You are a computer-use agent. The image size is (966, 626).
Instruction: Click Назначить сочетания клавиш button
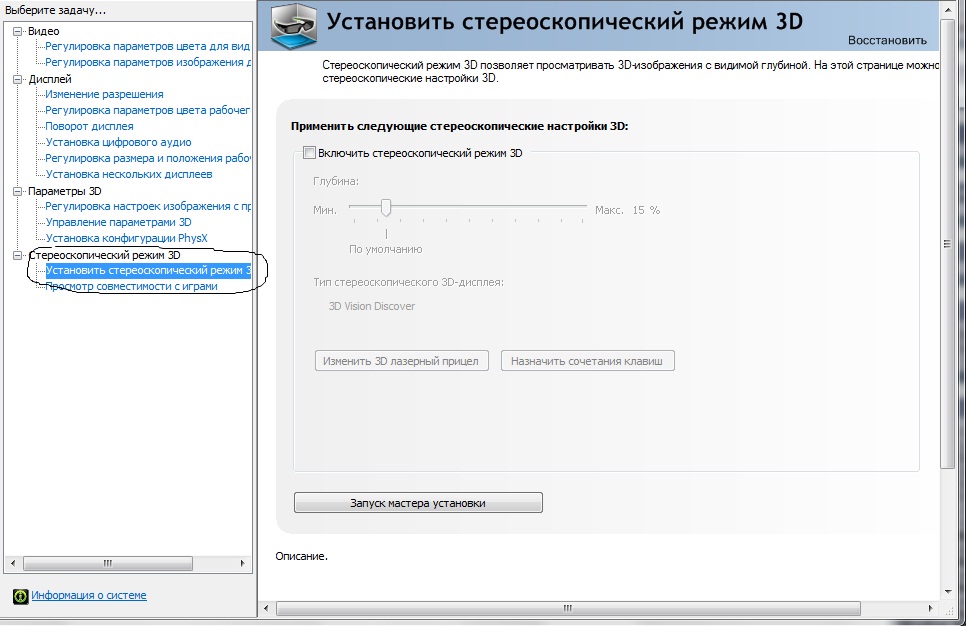point(588,361)
